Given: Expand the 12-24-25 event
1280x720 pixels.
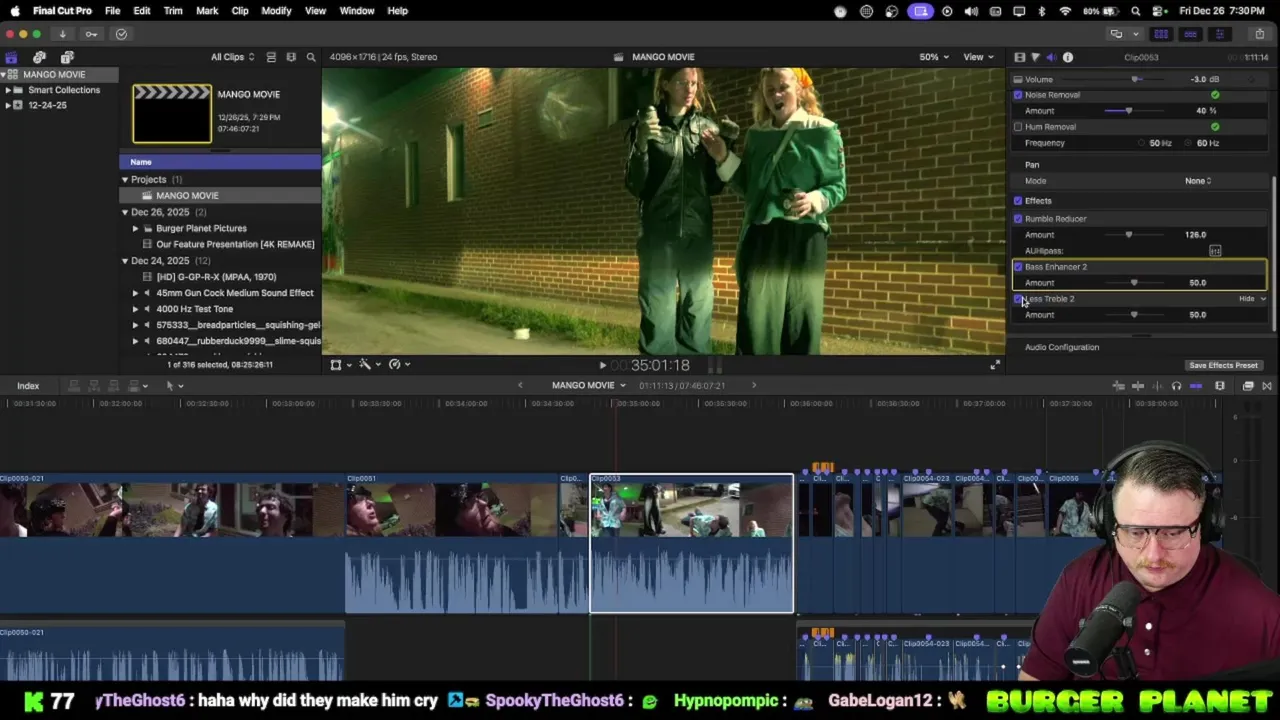Looking at the screenshot, I should click(8, 105).
